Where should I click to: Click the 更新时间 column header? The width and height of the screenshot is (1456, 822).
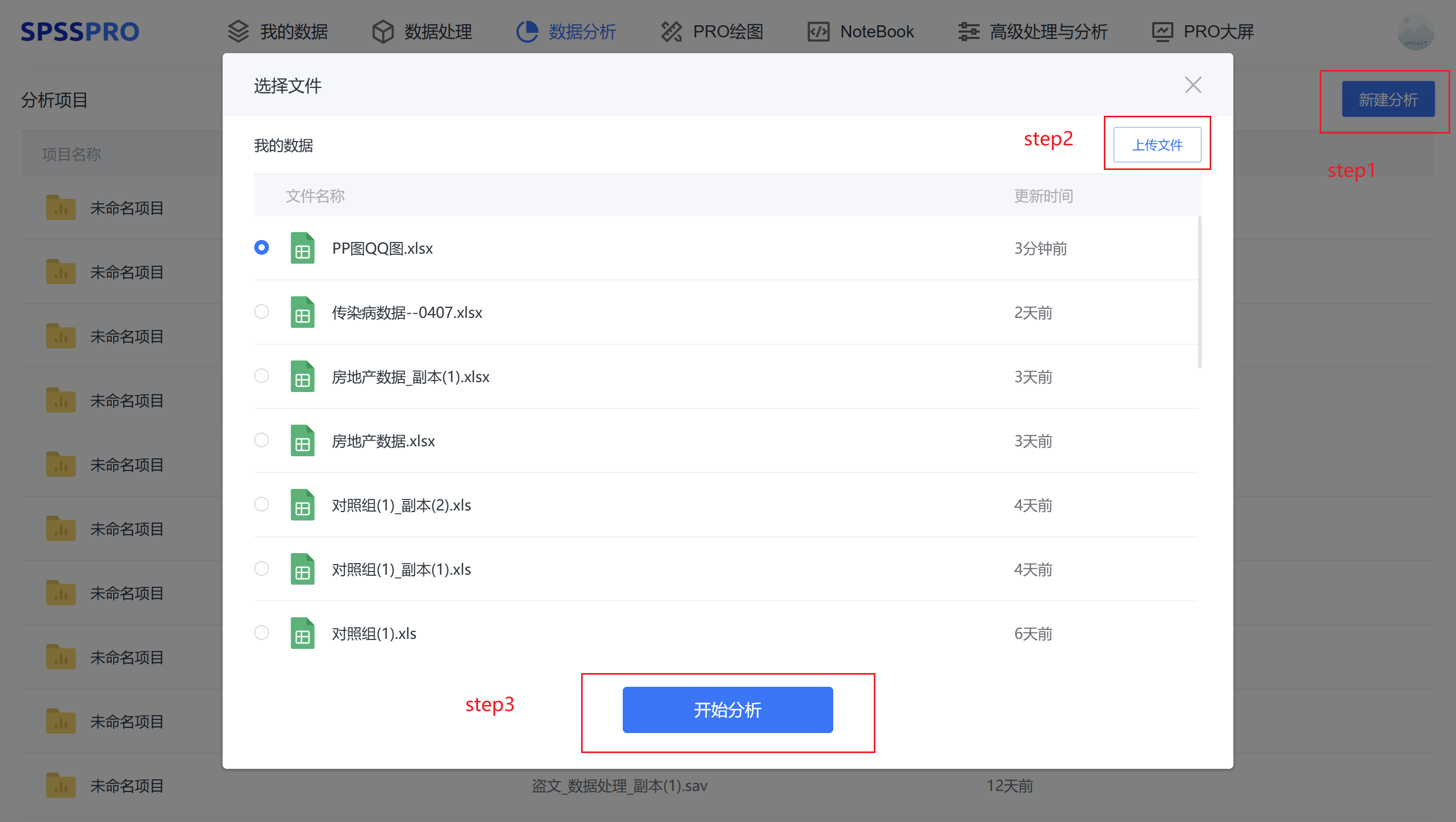[x=1043, y=196]
